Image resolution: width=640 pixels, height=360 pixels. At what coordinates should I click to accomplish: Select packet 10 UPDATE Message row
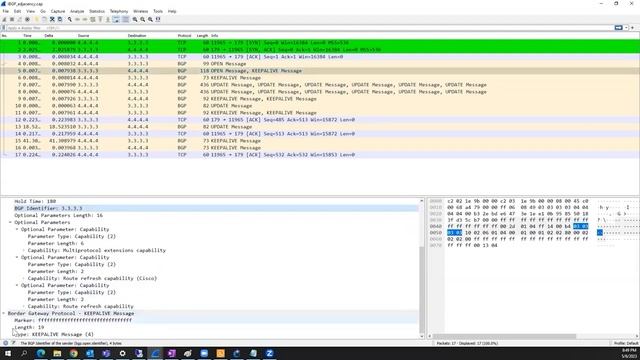click(320, 106)
